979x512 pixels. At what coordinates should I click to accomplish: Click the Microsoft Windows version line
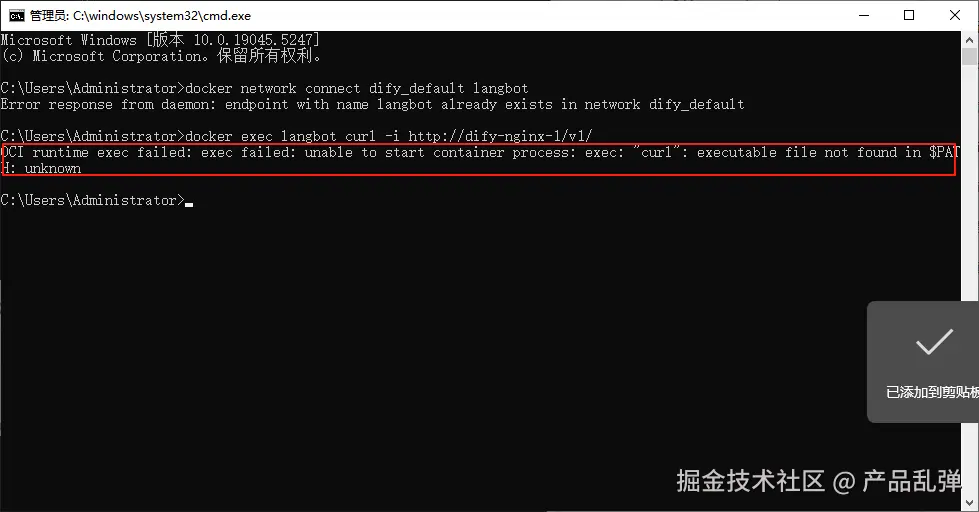pyautogui.click(x=160, y=40)
